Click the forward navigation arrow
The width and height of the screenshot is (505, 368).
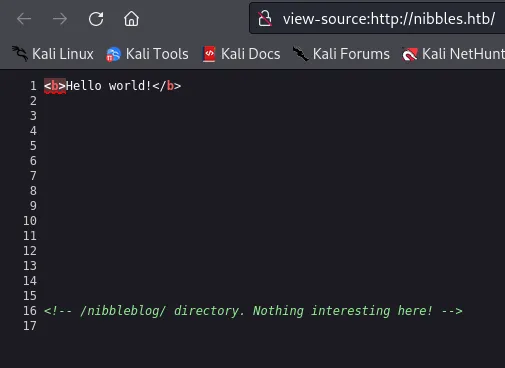(60, 19)
